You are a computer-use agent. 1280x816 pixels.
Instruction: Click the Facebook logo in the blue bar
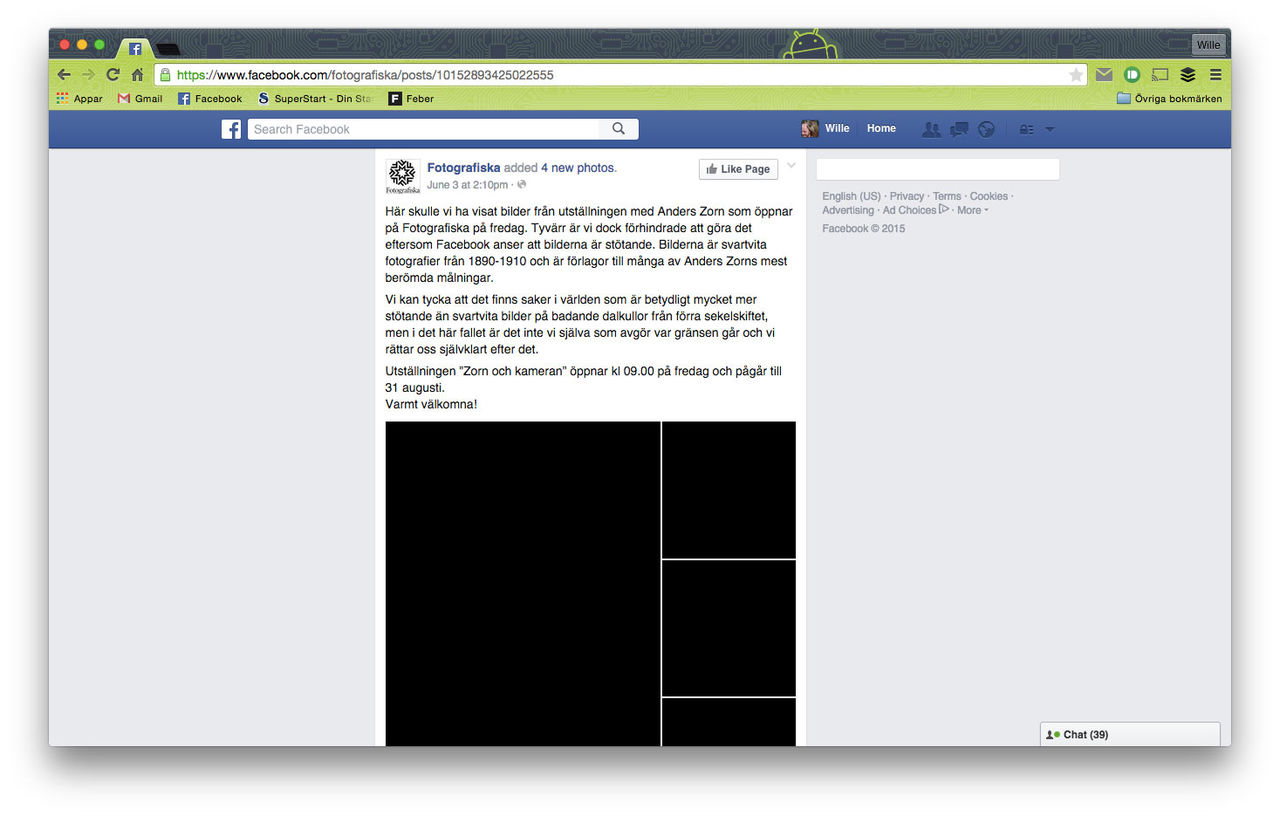coord(231,129)
